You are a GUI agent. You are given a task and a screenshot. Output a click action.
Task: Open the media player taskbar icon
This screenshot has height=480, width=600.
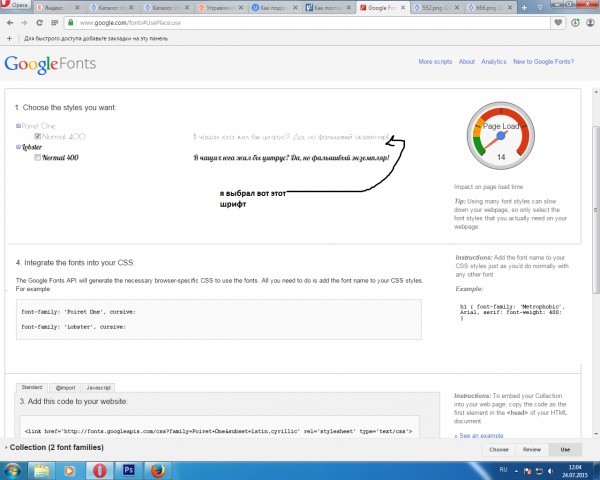(70, 471)
